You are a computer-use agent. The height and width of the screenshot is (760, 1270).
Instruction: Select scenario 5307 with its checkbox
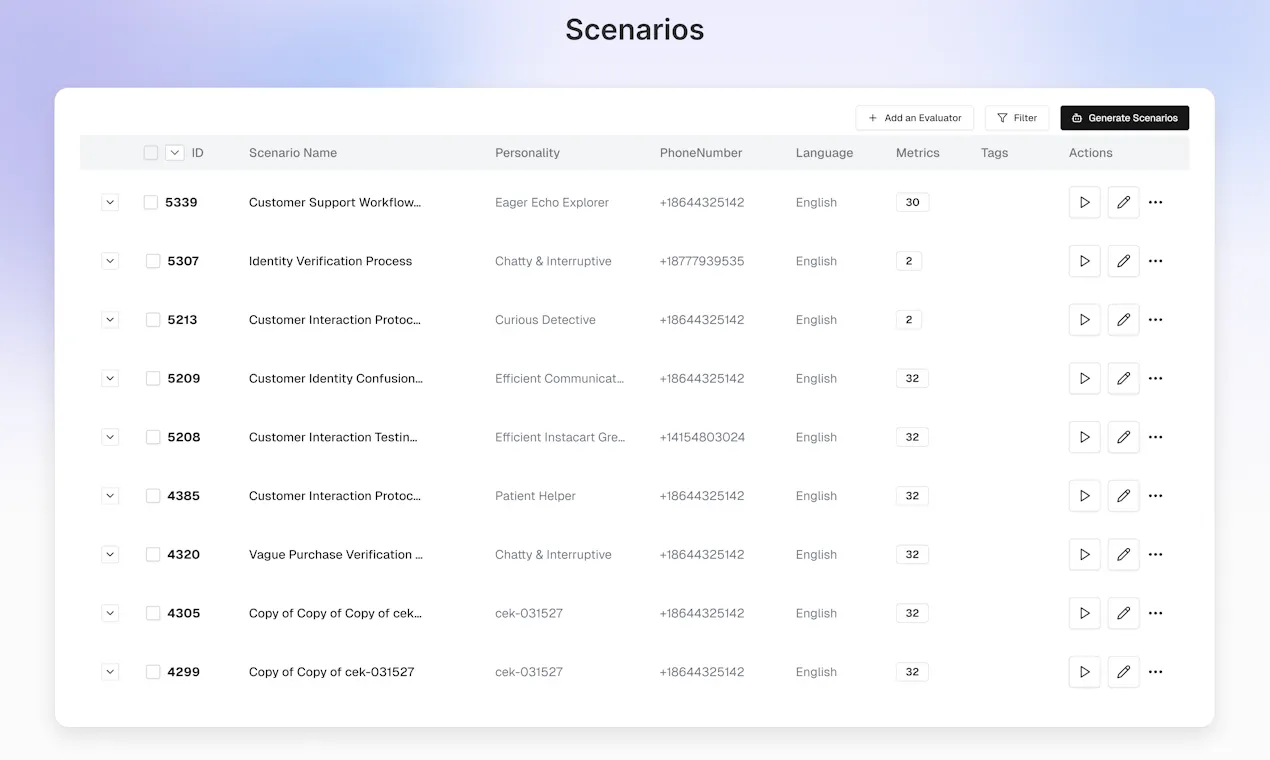[153, 261]
